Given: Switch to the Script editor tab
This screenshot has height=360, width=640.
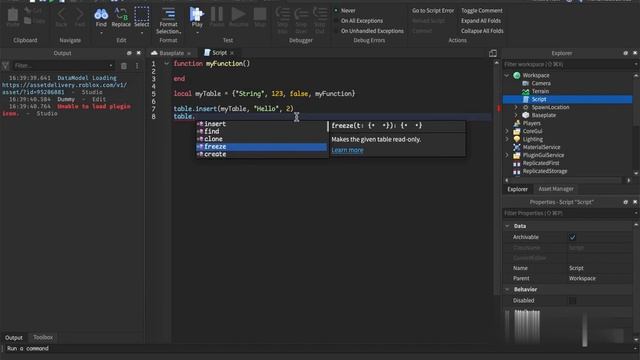Looking at the screenshot, I should 219,53.
